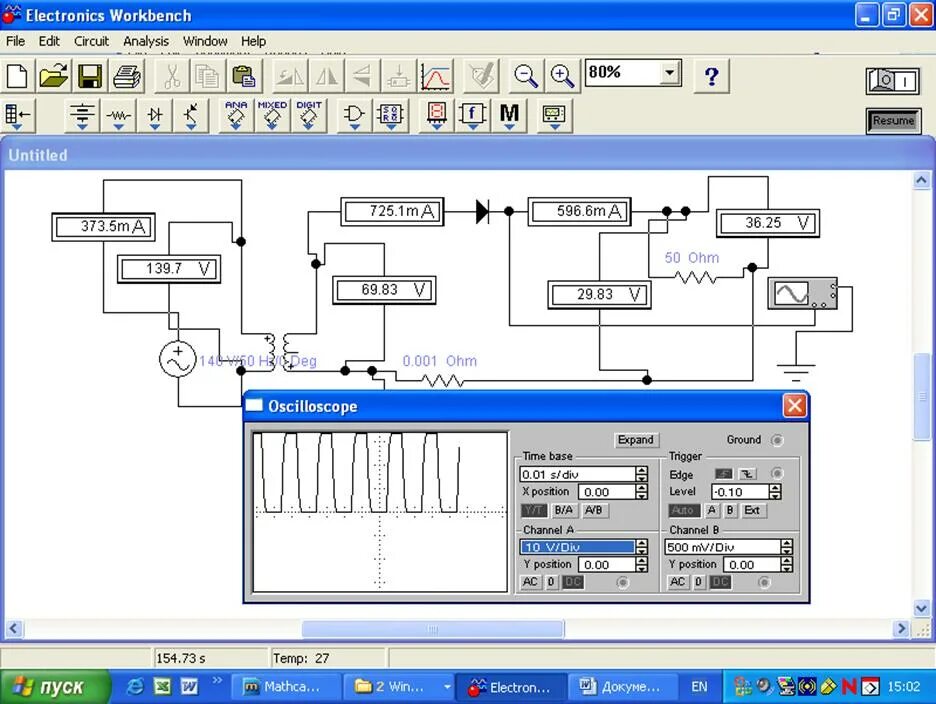Save the circuit with floppy icon
The width and height of the screenshot is (936, 704).
click(90, 76)
